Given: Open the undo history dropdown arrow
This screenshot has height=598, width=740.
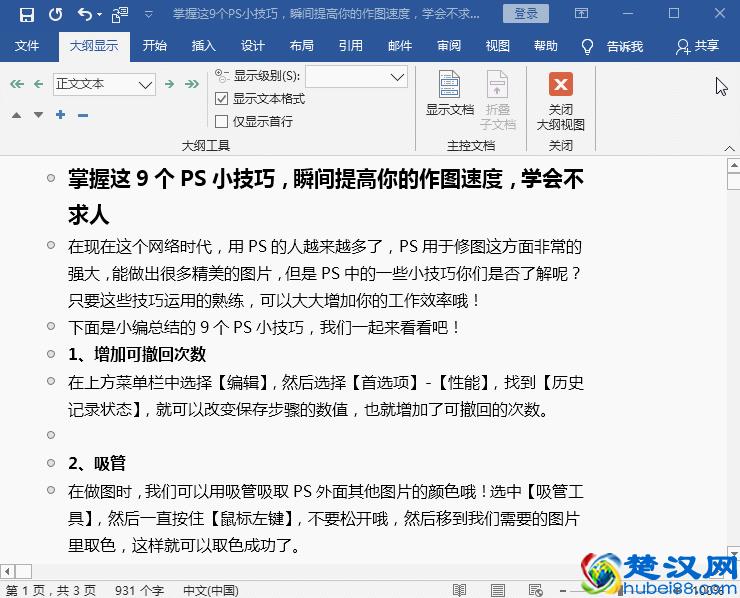Looking at the screenshot, I should tap(99, 15).
